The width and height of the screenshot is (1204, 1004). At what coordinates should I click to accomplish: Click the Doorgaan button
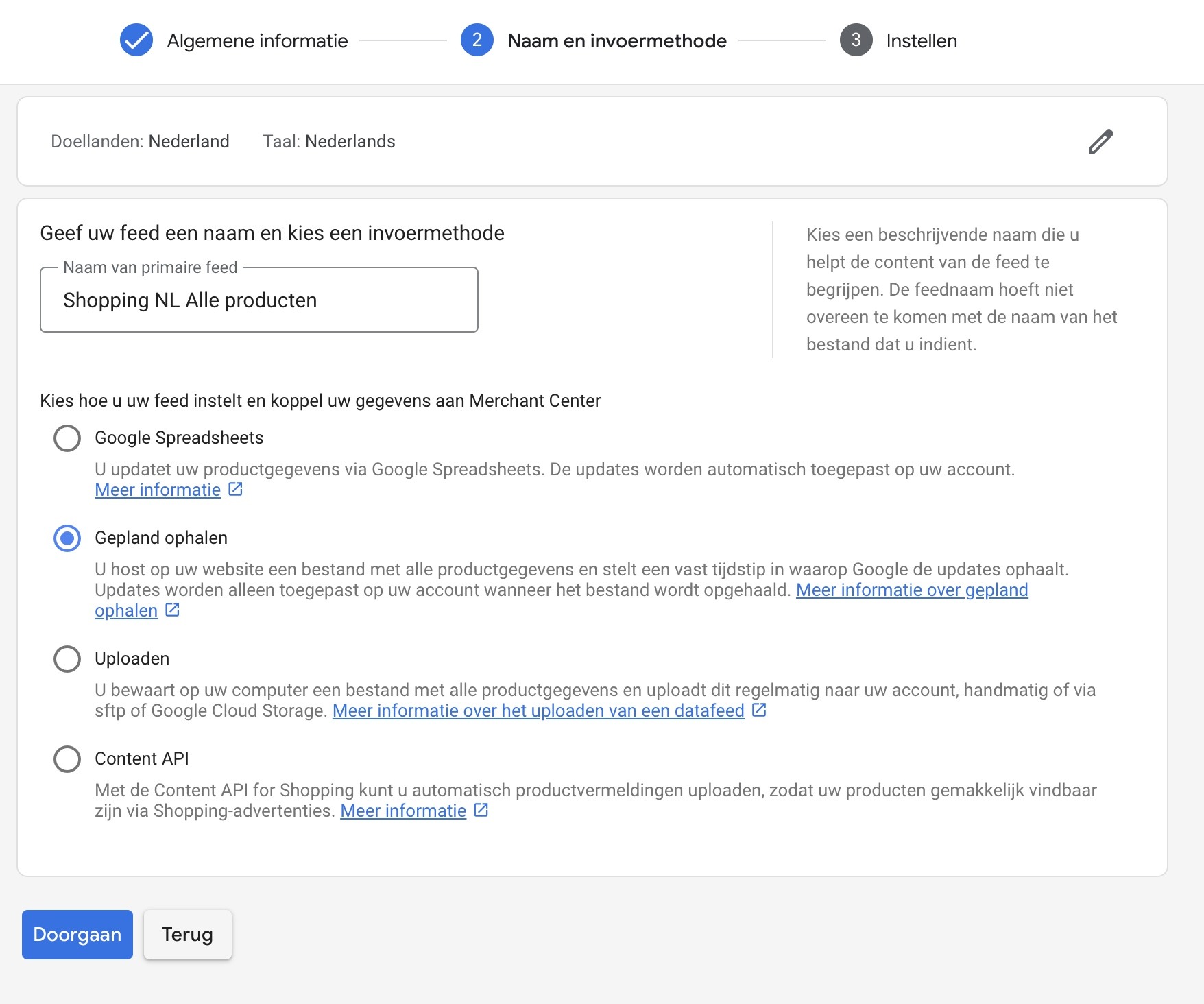coord(77,934)
